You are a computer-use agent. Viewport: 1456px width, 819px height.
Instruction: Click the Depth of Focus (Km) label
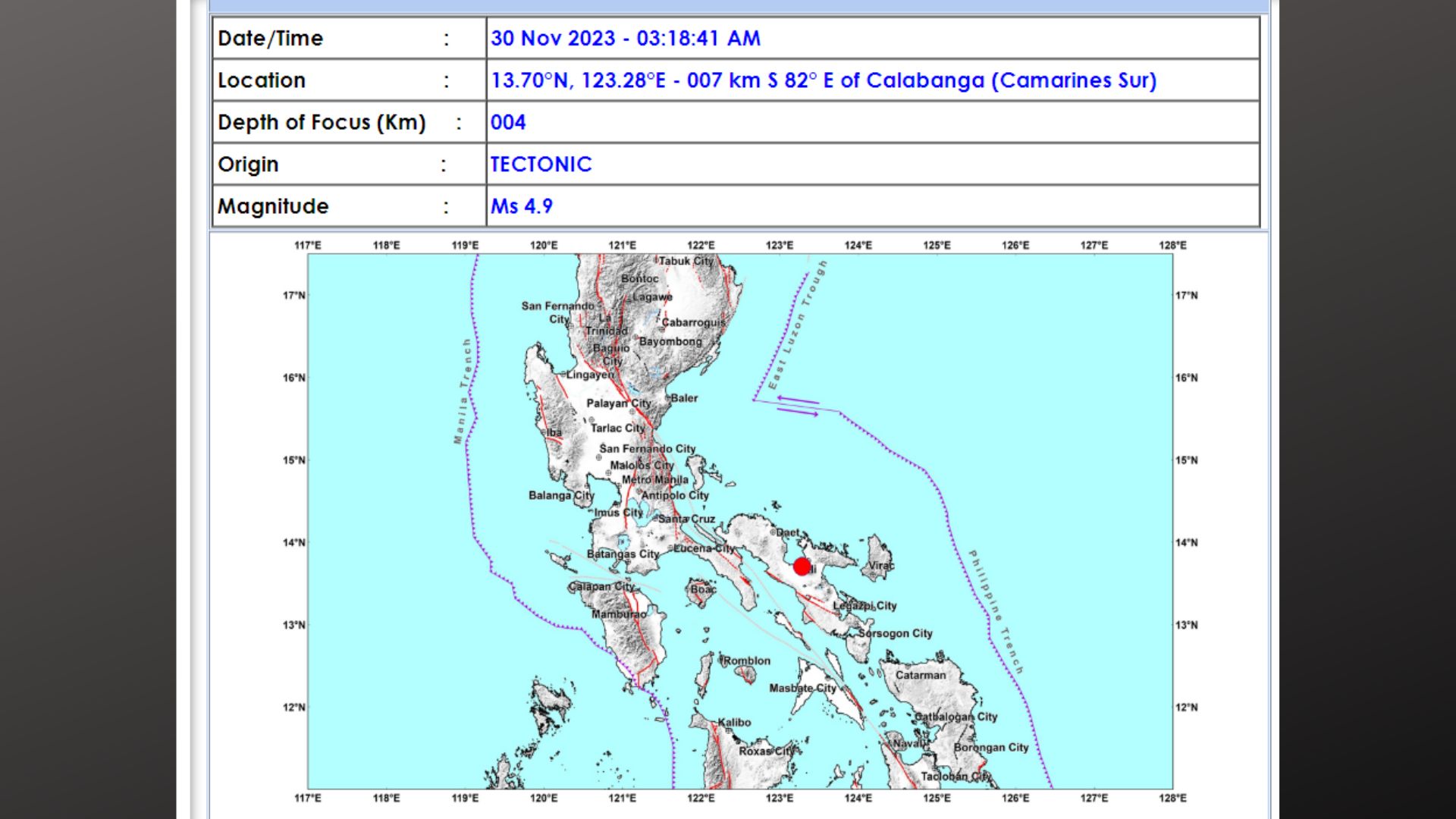tap(322, 123)
